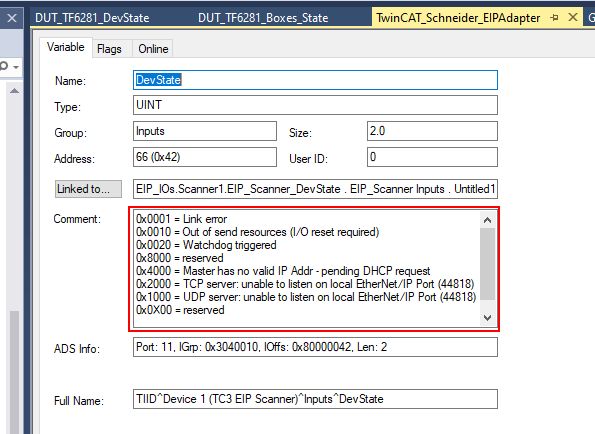
Task: Open the Flags tab
Action: [x=109, y=49]
